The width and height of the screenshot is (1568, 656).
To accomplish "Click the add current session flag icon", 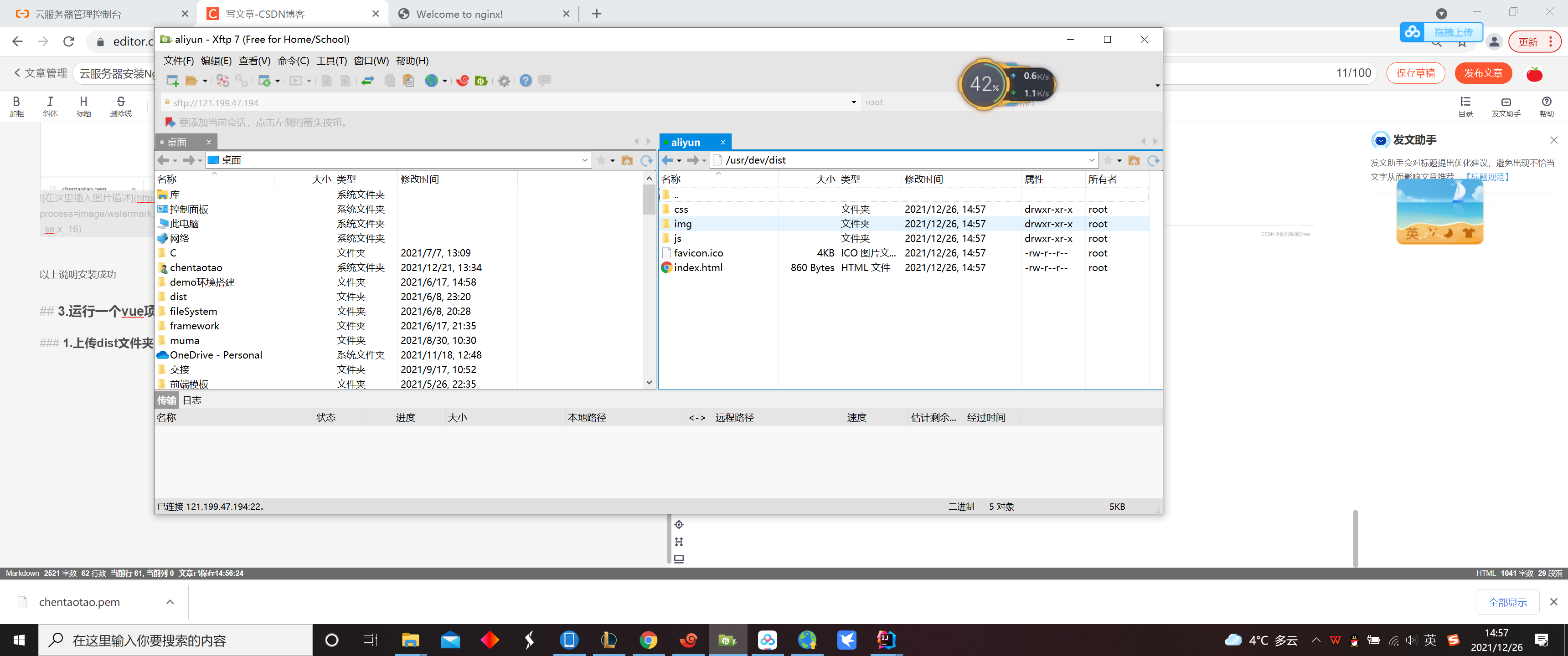I will [170, 122].
